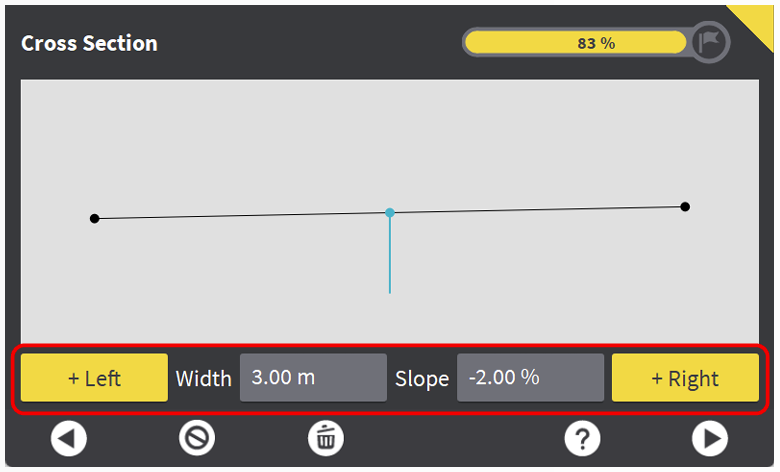Select the Slope field showing -2.00 %

530,378
